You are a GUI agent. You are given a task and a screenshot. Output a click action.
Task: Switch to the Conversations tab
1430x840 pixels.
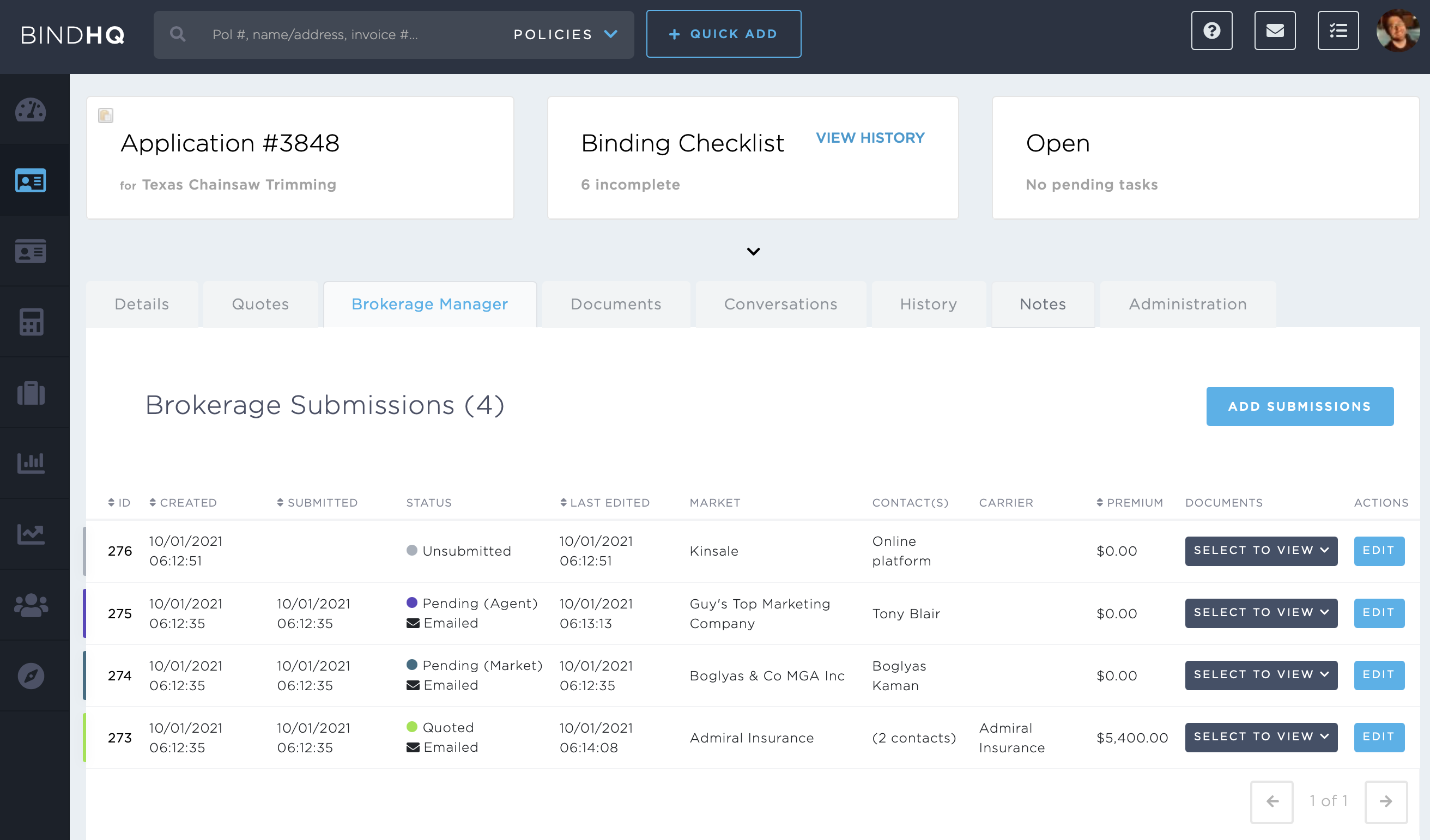(780, 305)
